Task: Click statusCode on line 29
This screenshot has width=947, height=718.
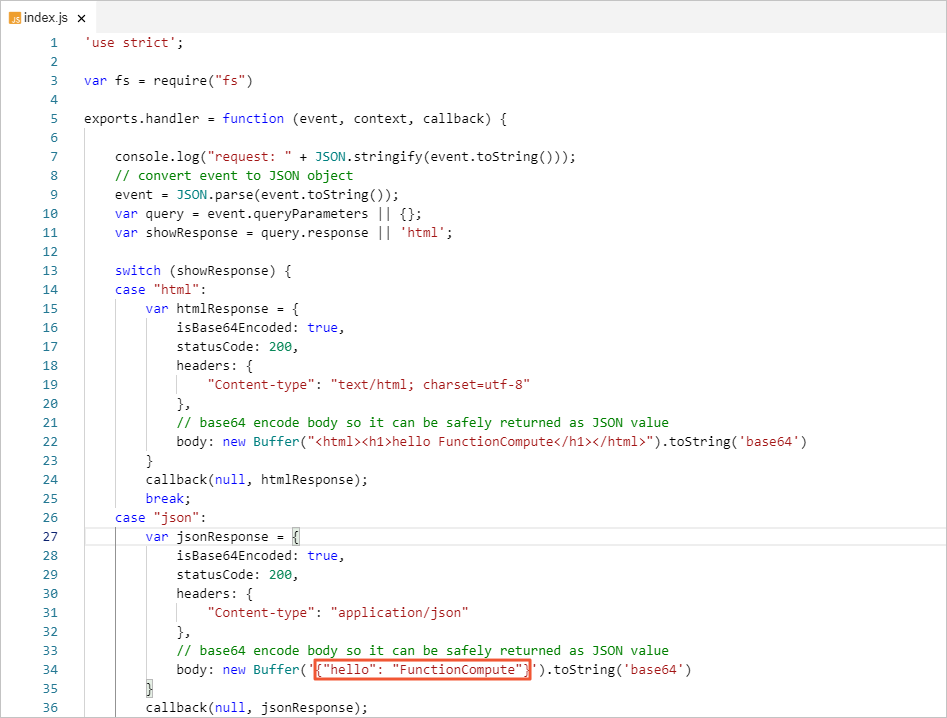Action: tap(214, 575)
